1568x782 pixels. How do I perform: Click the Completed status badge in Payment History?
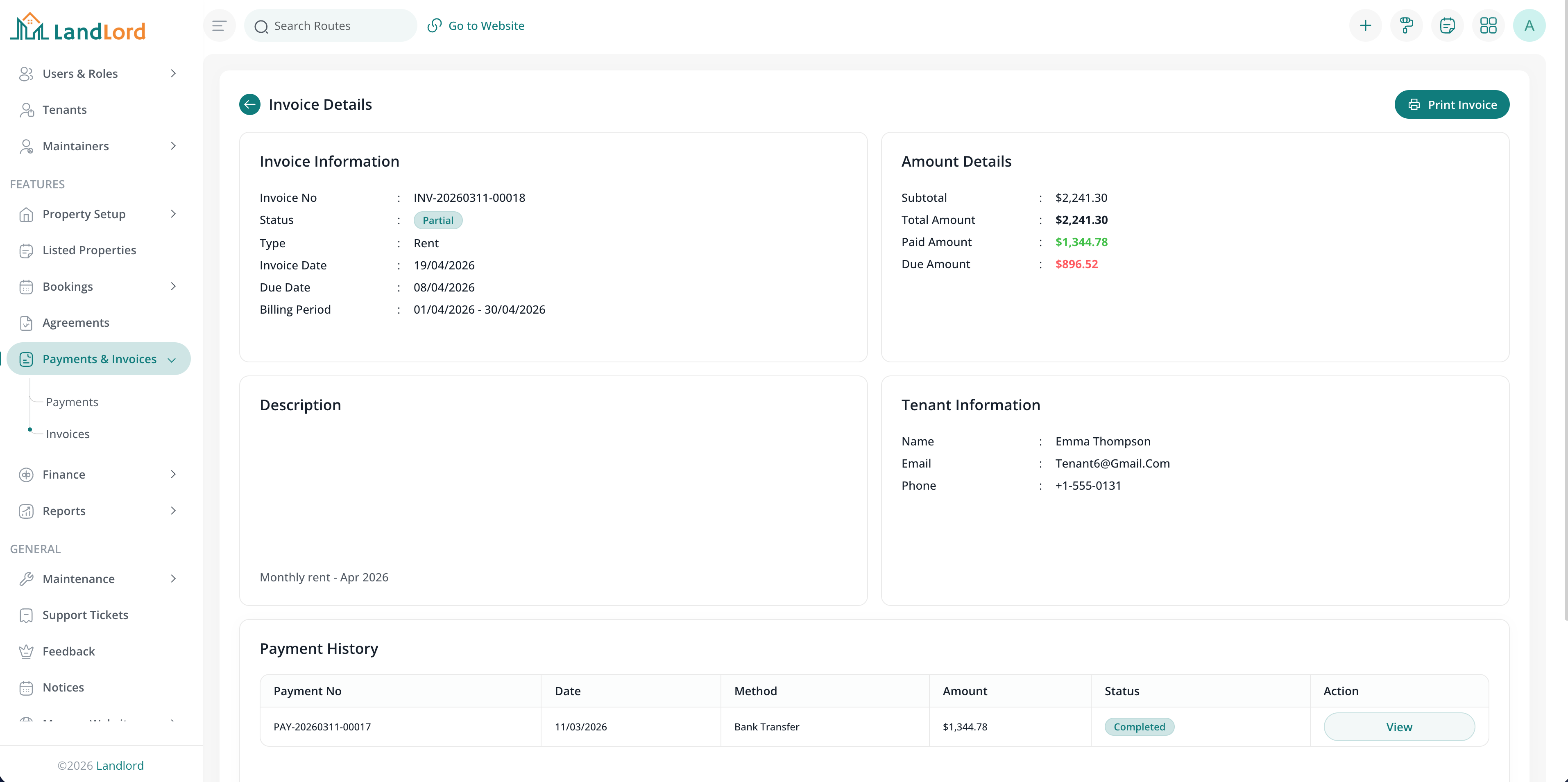point(1140,726)
